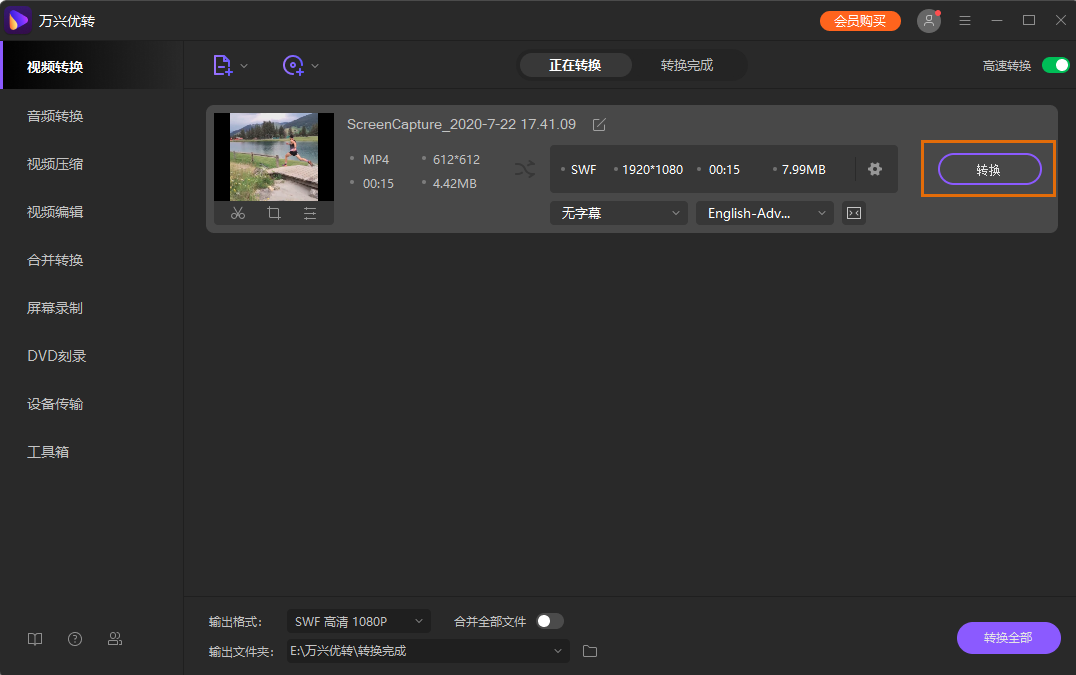Open the effects adjustment icon on the thumbnail
1076x675 pixels.
tap(310, 212)
